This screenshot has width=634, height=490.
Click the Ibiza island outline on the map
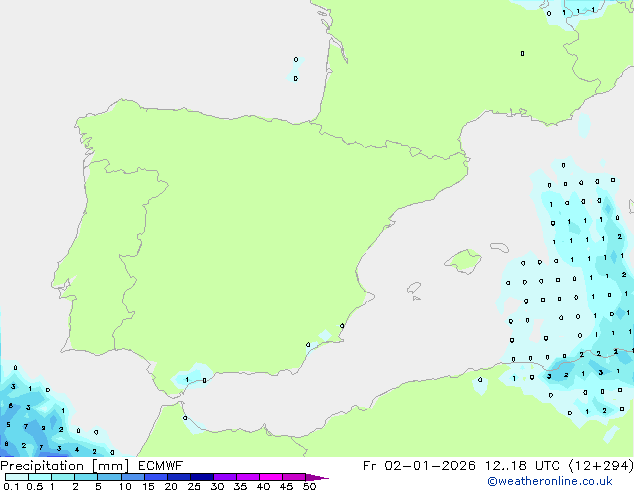point(414,288)
